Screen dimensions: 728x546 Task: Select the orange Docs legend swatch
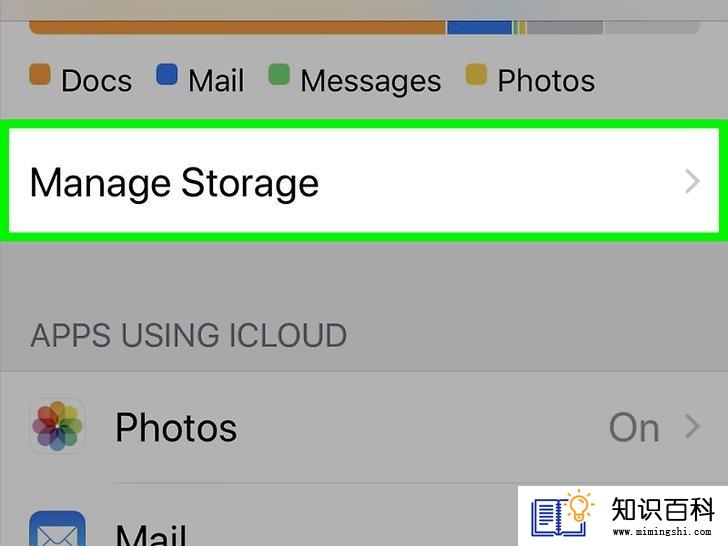click(39, 75)
